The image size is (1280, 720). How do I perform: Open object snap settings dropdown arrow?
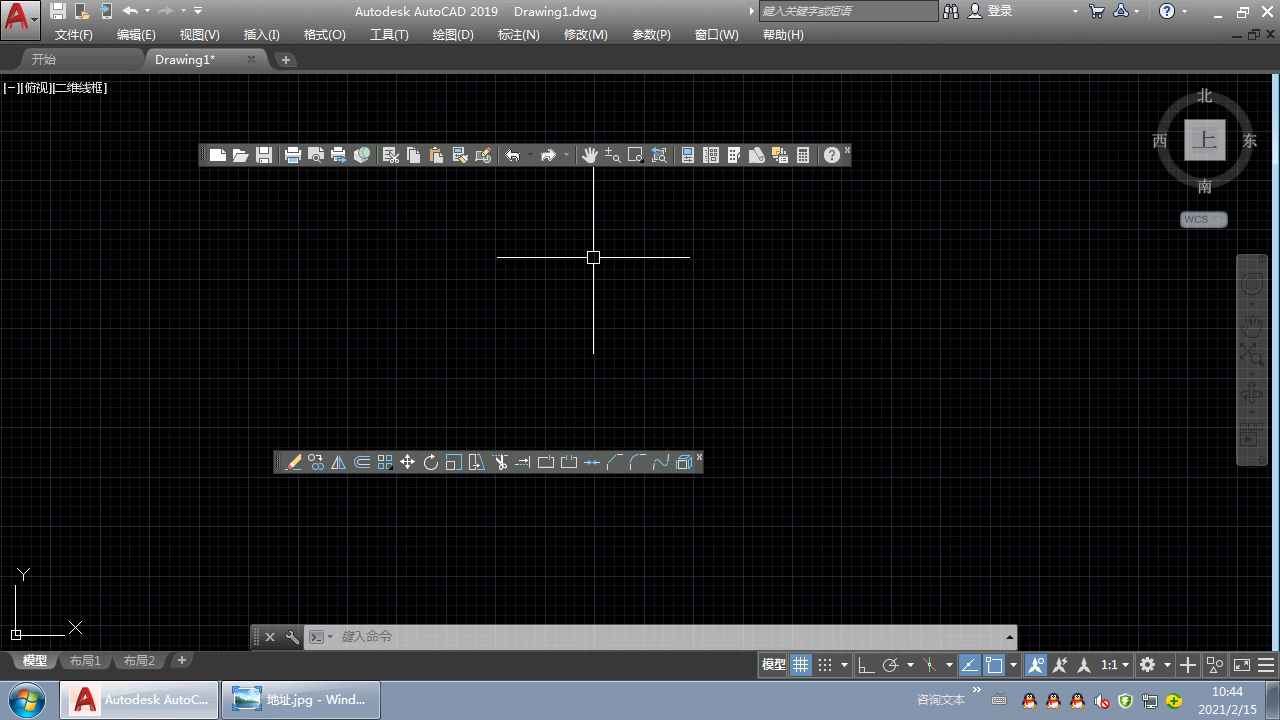pos(1013,665)
